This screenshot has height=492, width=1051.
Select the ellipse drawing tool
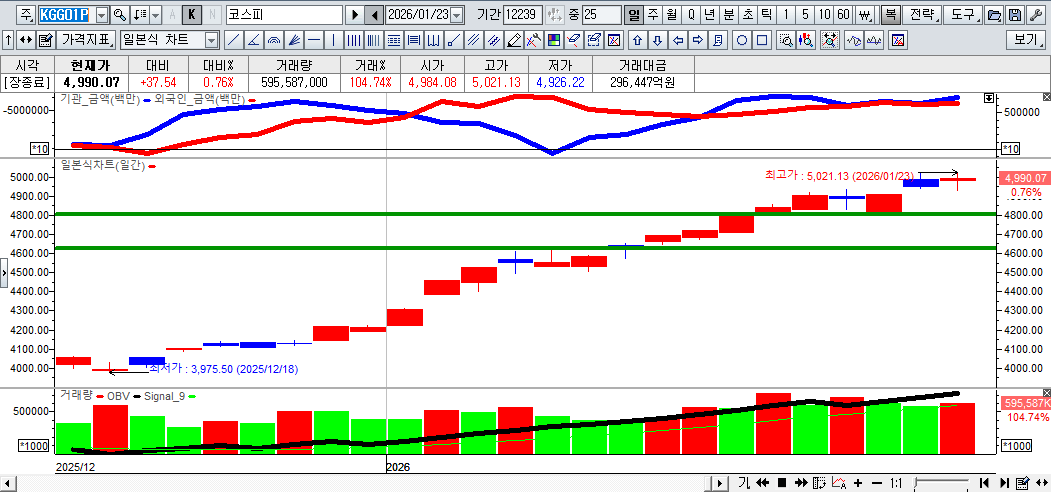coord(742,40)
